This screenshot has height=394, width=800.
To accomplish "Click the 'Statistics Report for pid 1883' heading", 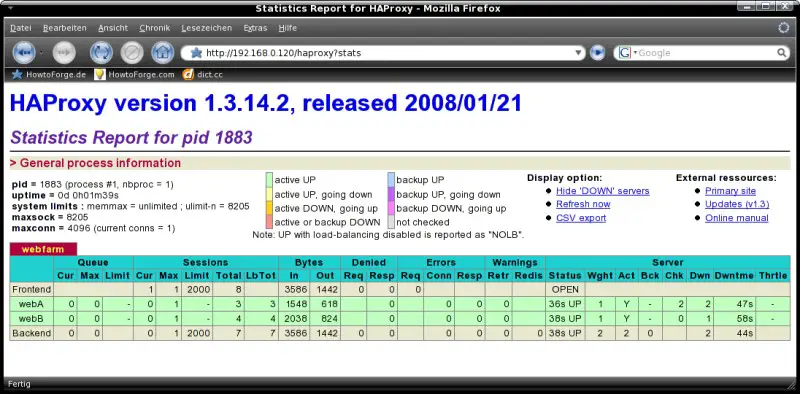I will pyautogui.click(x=131, y=137).
